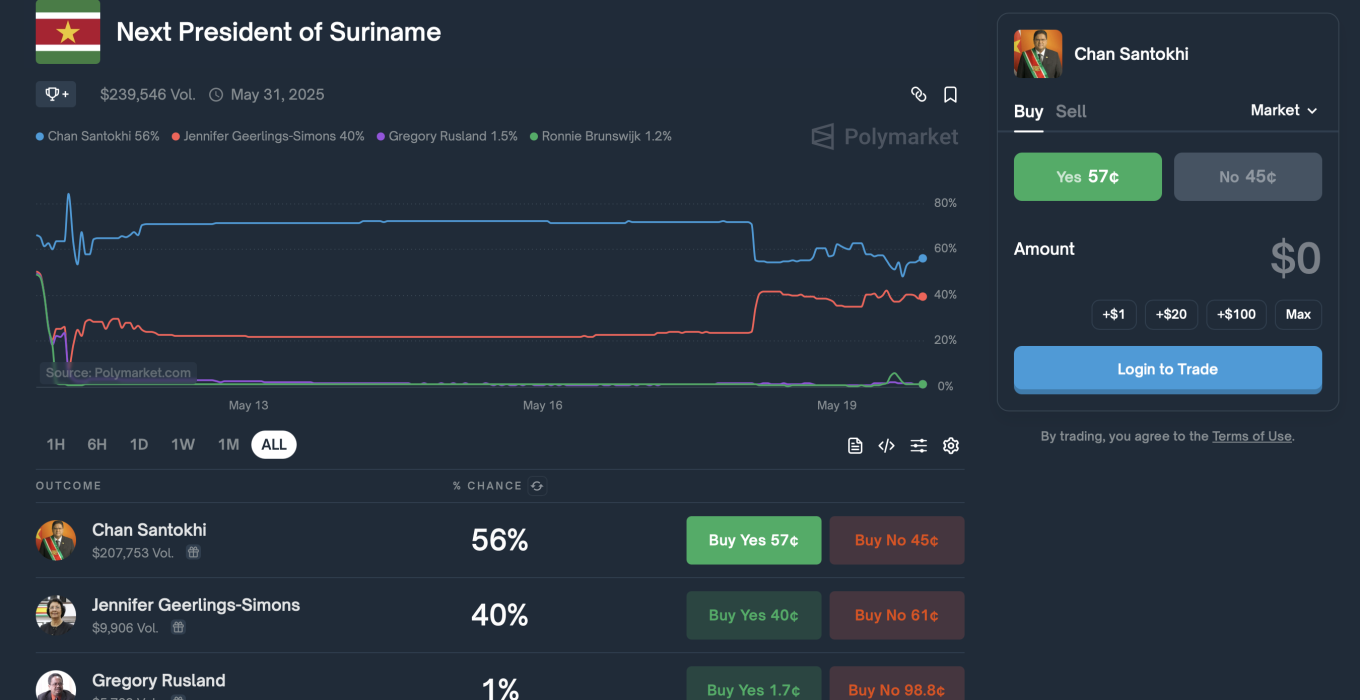The image size is (1360, 700).
Task: Click the $0 amount field
Action: pos(1295,258)
